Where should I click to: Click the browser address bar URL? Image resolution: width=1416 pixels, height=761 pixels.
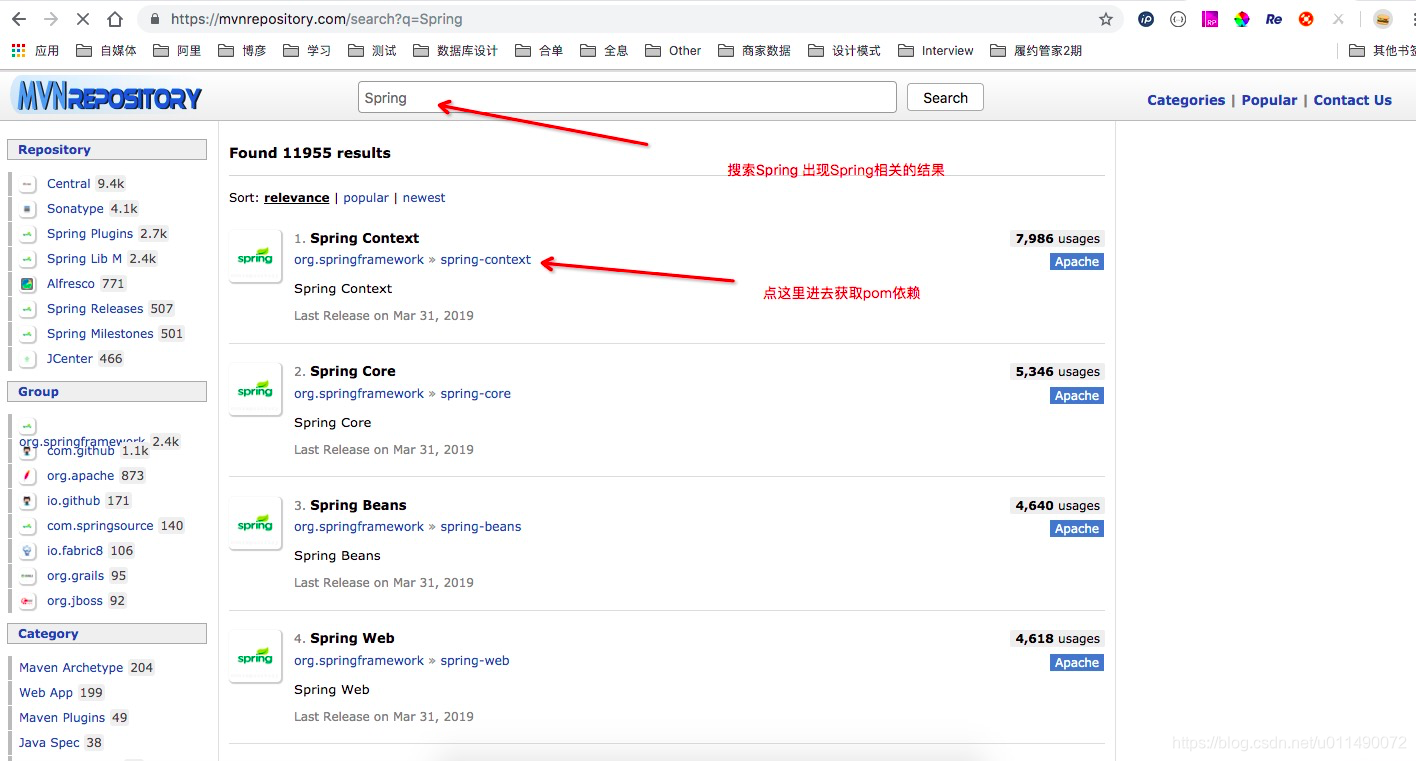(x=316, y=19)
